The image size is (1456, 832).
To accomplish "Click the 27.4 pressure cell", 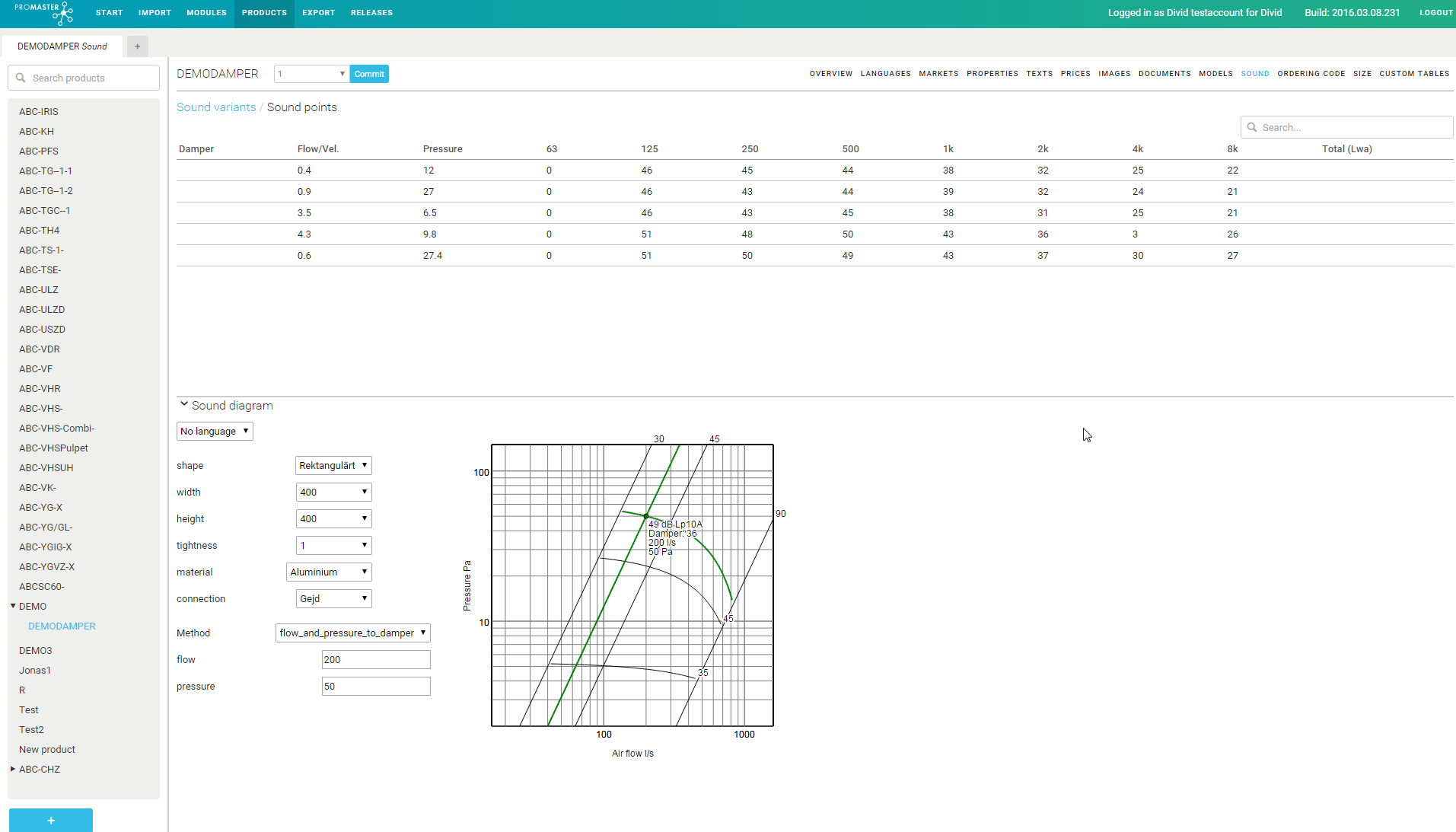I will point(432,255).
